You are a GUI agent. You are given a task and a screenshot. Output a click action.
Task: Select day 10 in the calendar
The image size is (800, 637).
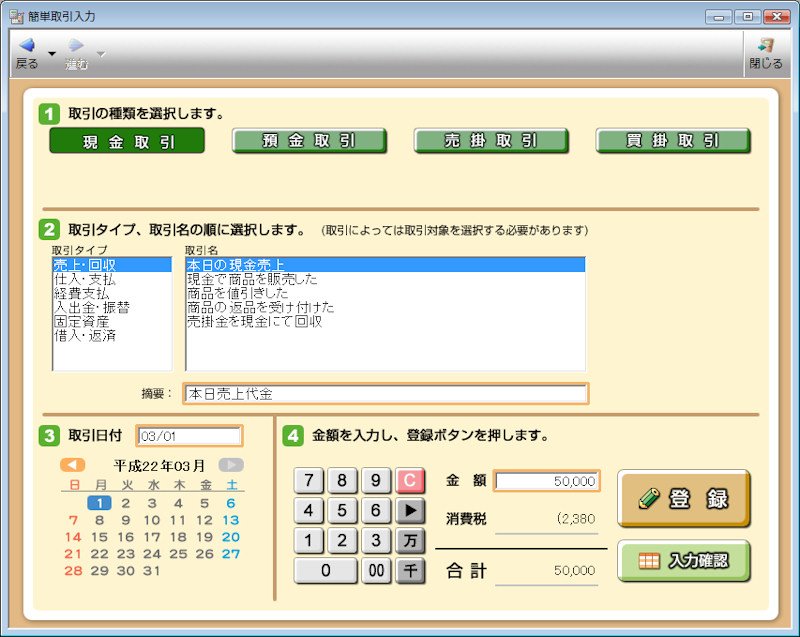click(x=152, y=520)
